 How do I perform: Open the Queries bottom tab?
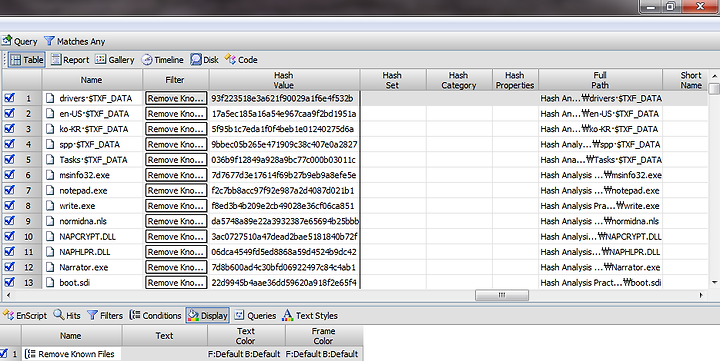pos(255,316)
